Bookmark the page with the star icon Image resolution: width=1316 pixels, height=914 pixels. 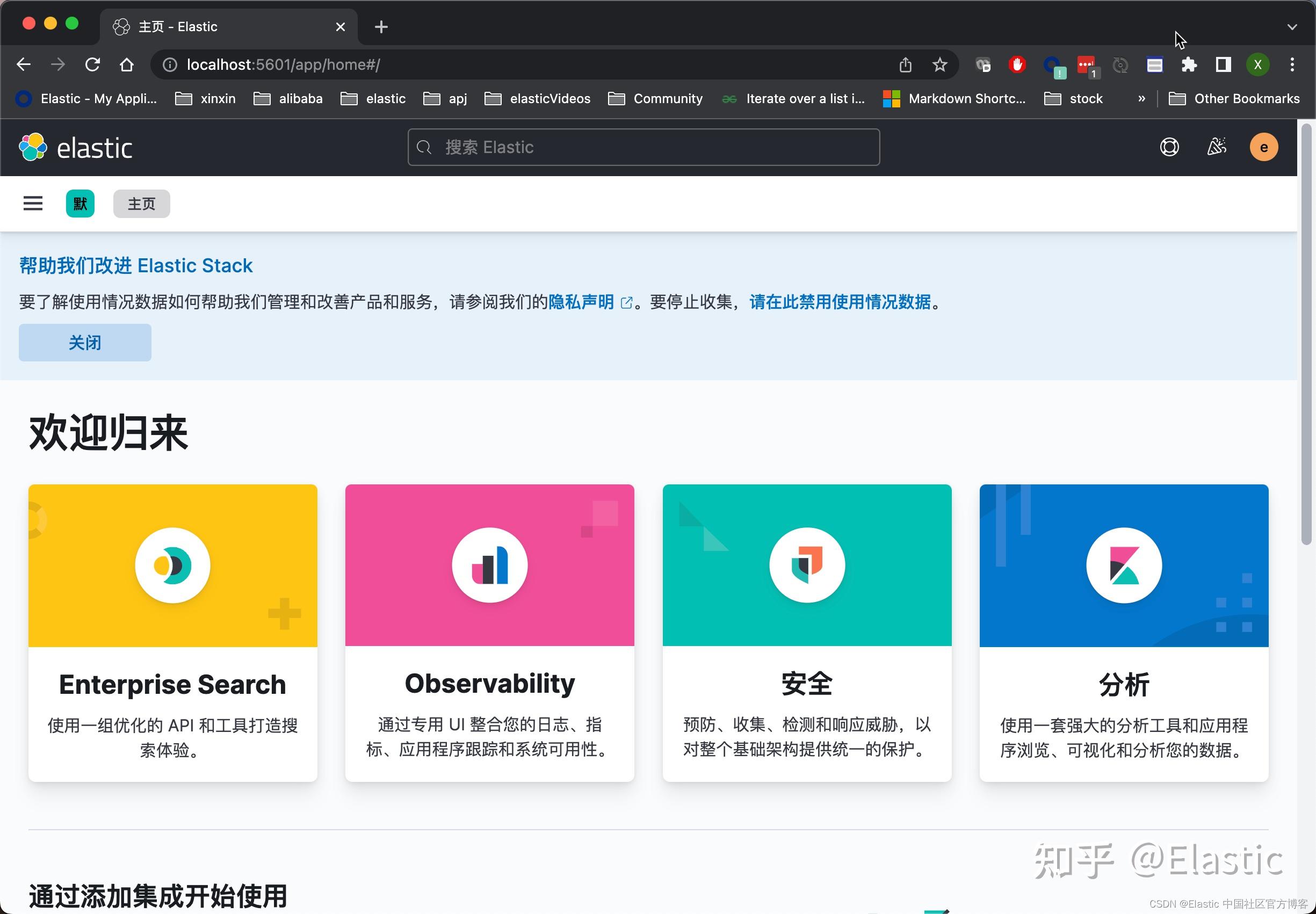[938, 64]
